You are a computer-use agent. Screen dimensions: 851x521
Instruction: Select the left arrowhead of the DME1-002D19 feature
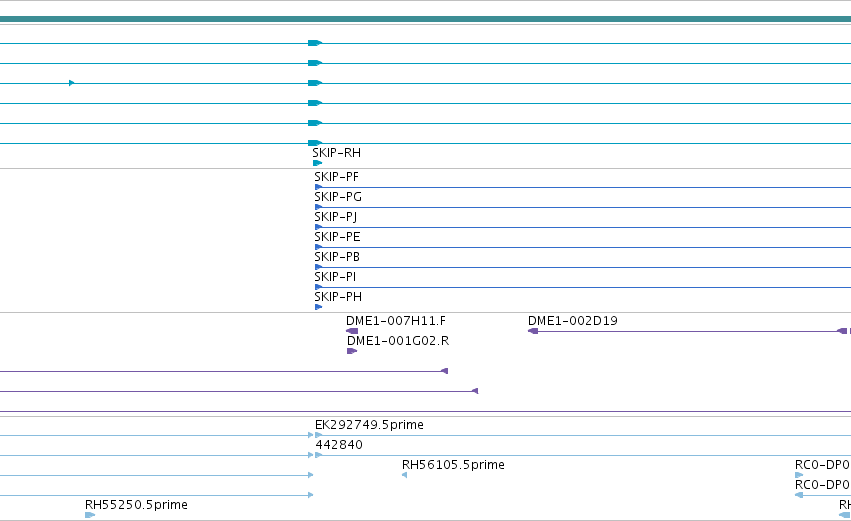tap(533, 331)
